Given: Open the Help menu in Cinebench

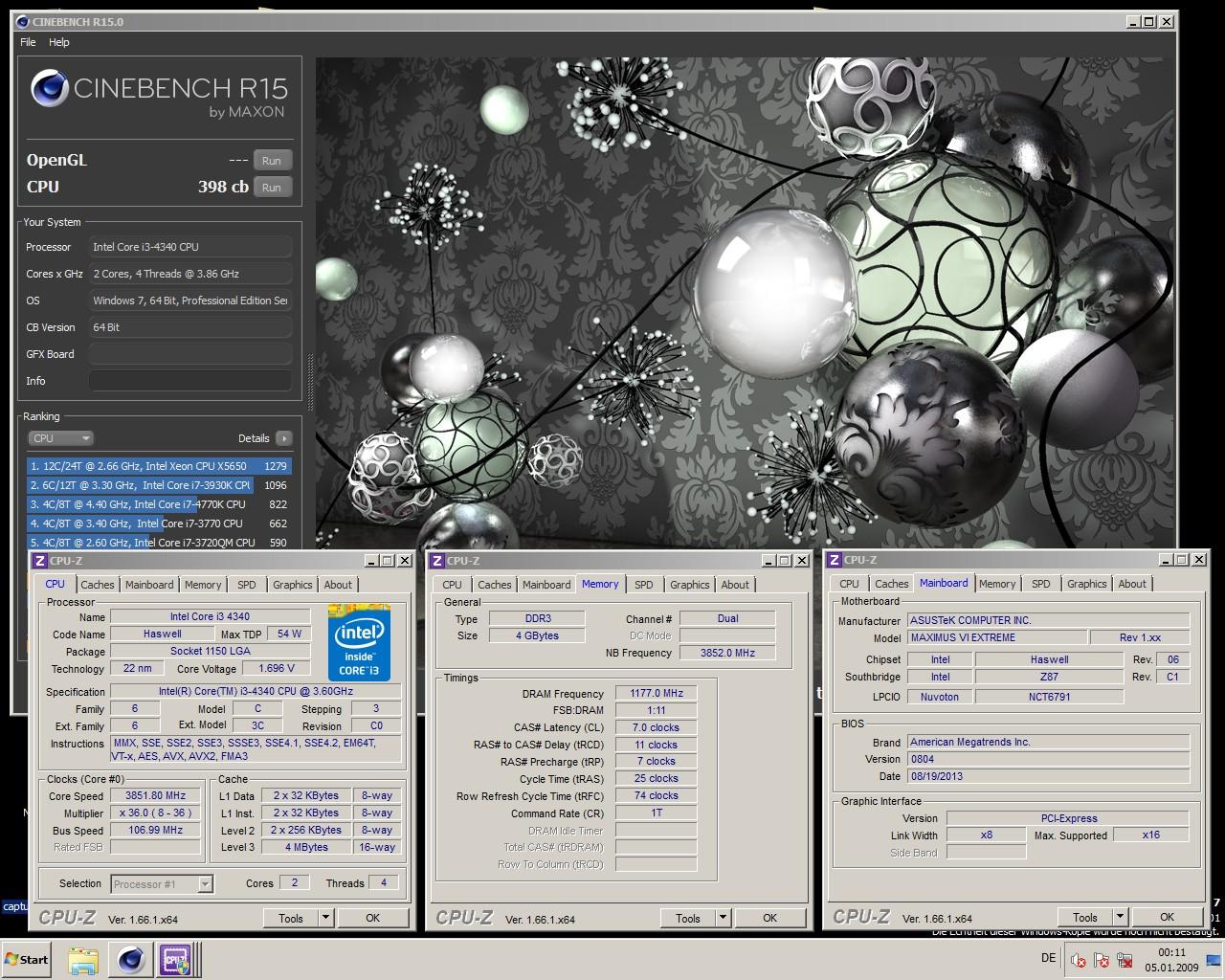Looking at the screenshot, I should (59, 42).
